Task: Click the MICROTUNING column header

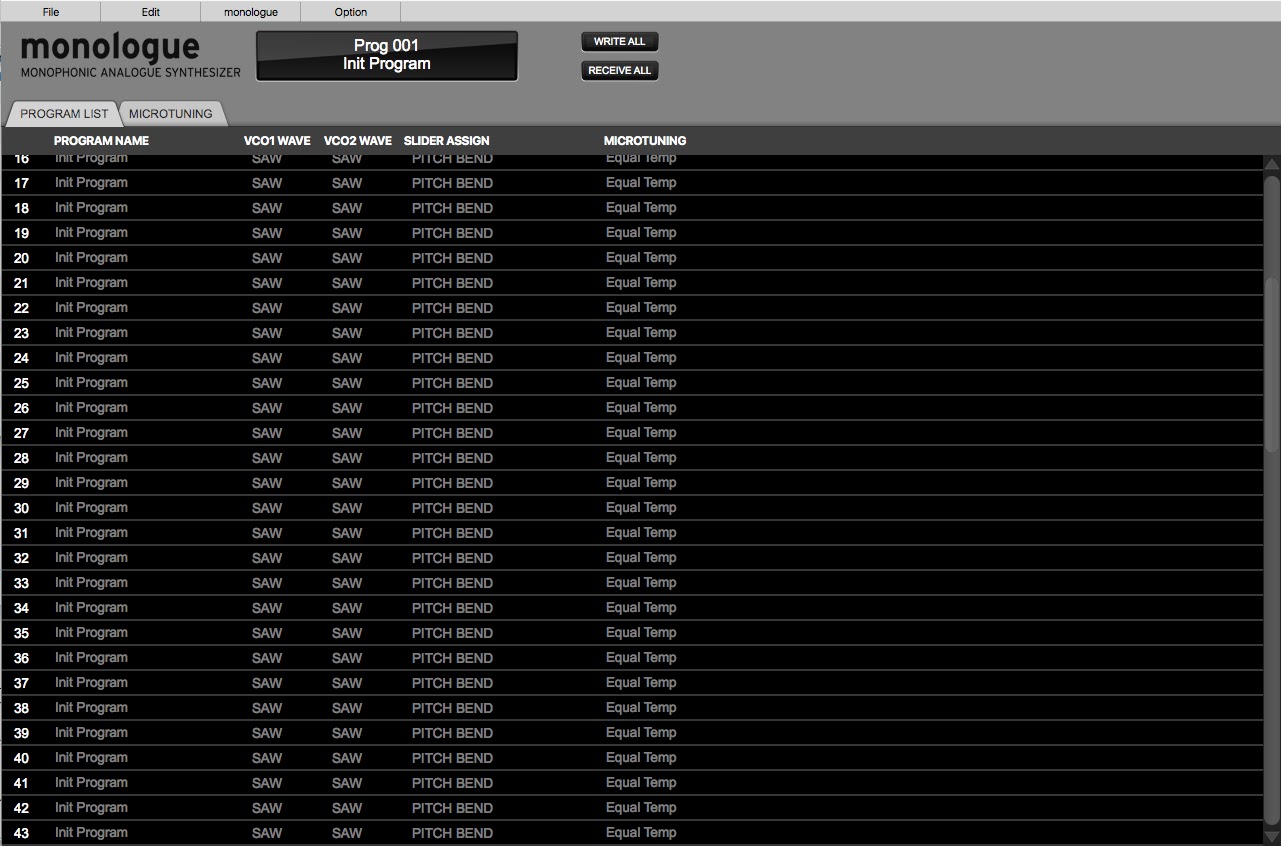Action: pyautogui.click(x=645, y=141)
